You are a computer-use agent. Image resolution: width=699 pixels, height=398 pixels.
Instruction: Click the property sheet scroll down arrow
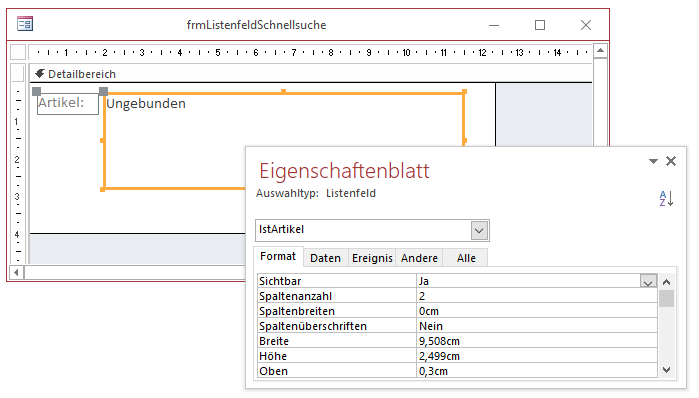(666, 370)
